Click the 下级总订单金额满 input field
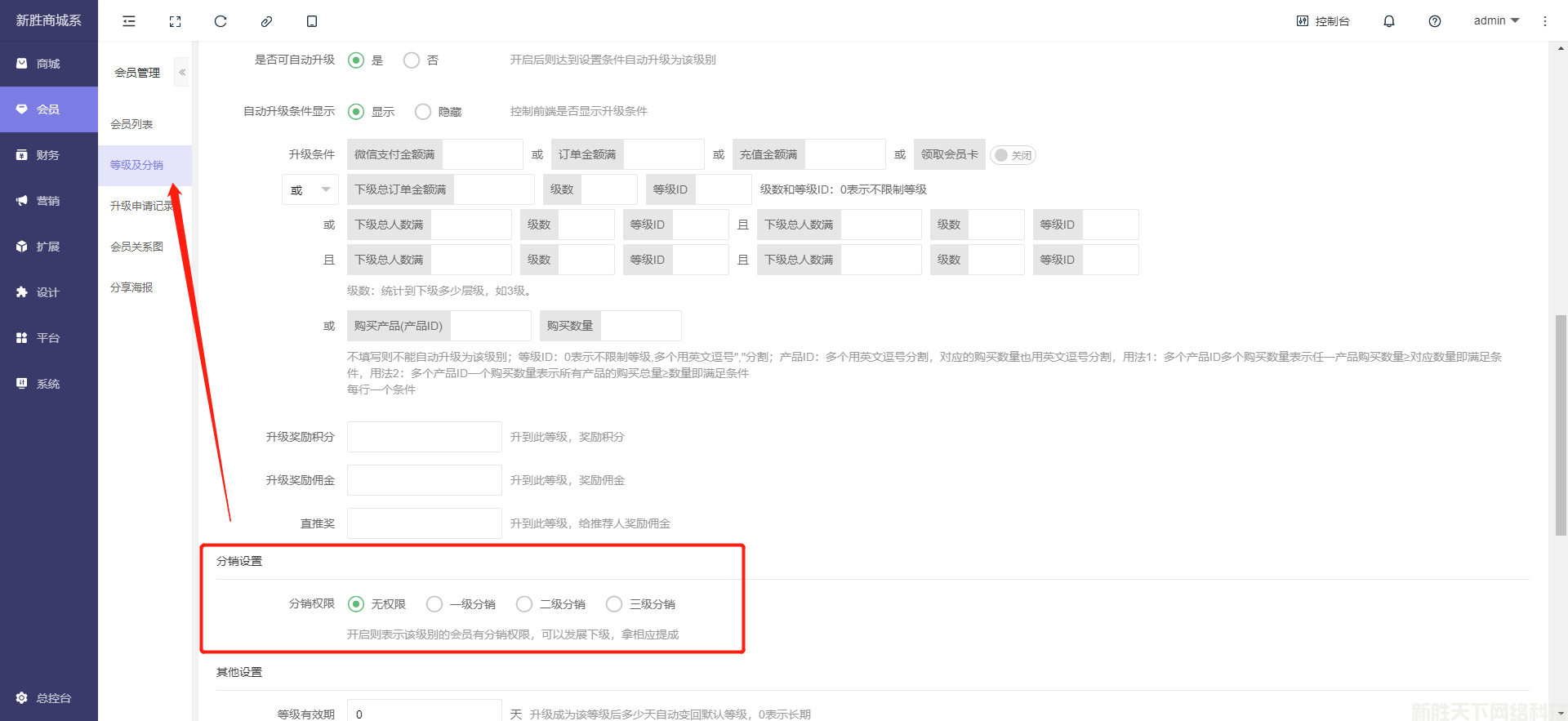The height and width of the screenshot is (721, 1568). click(493, 189)
